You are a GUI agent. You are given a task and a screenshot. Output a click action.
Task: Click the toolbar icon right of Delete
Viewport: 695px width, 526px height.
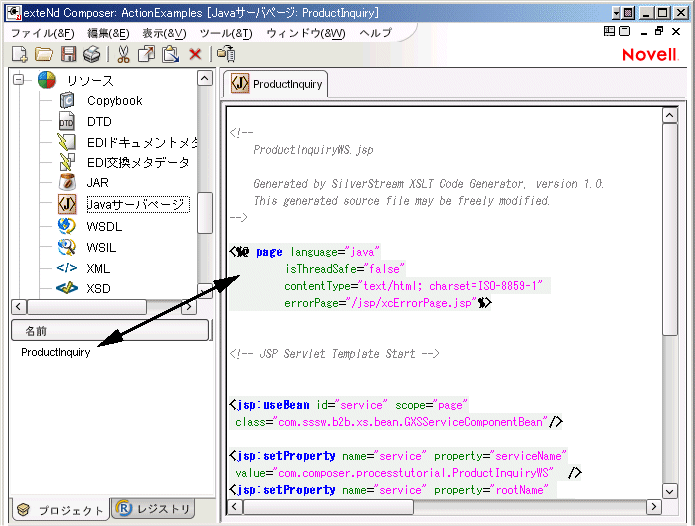[x=226, y=54]
